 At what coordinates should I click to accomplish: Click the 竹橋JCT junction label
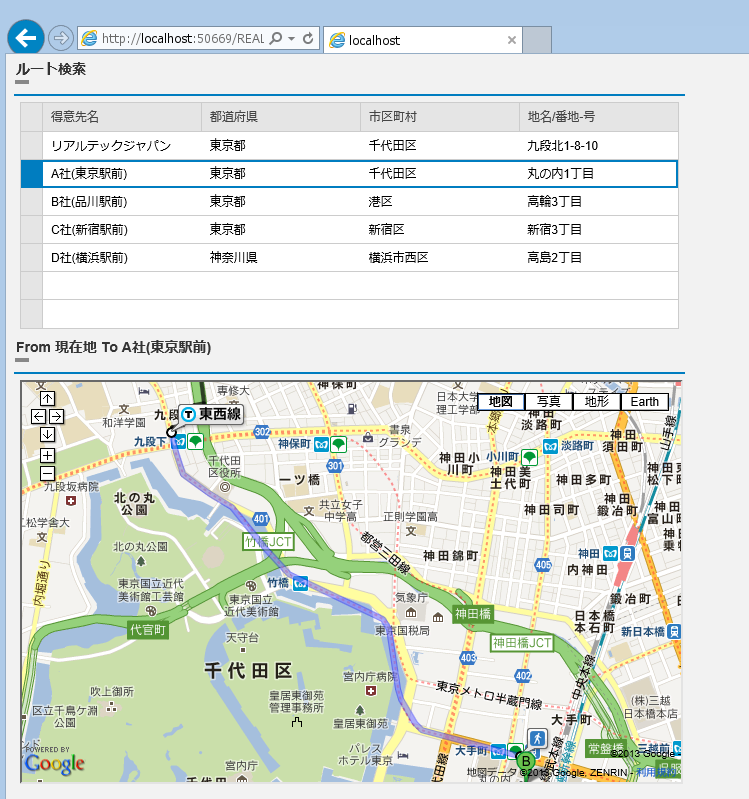268,542
